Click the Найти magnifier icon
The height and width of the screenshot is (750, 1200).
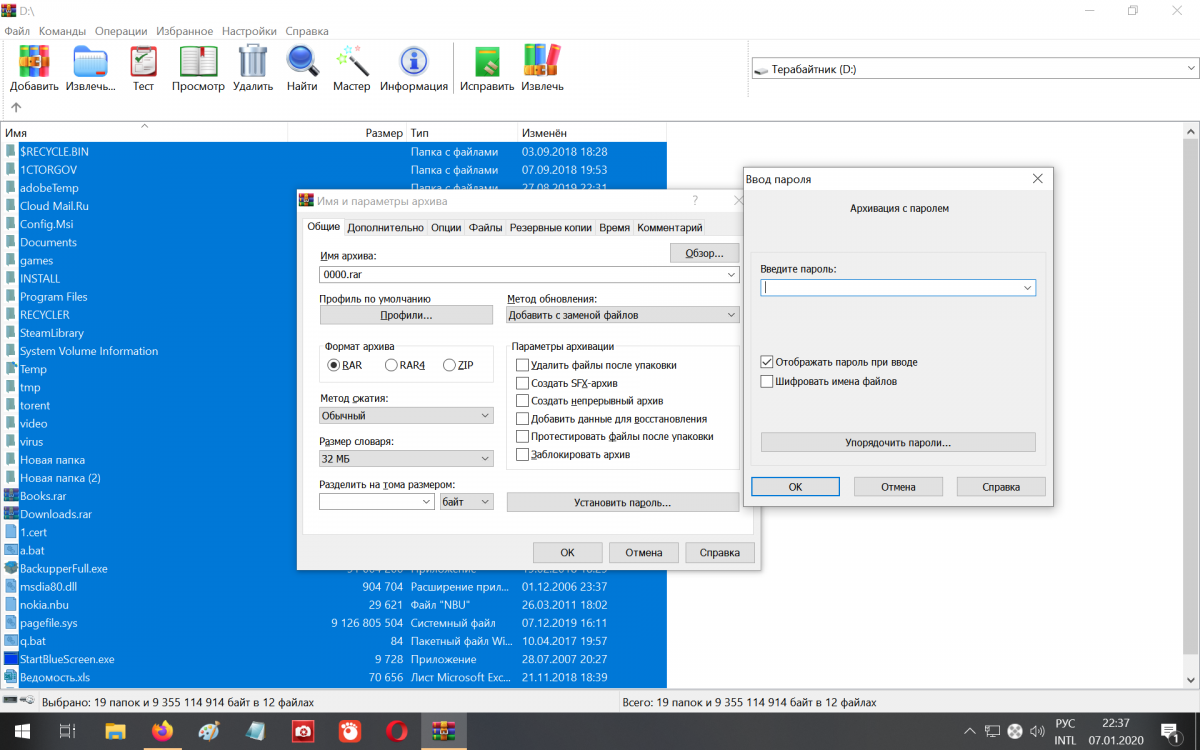click(302, 62)
